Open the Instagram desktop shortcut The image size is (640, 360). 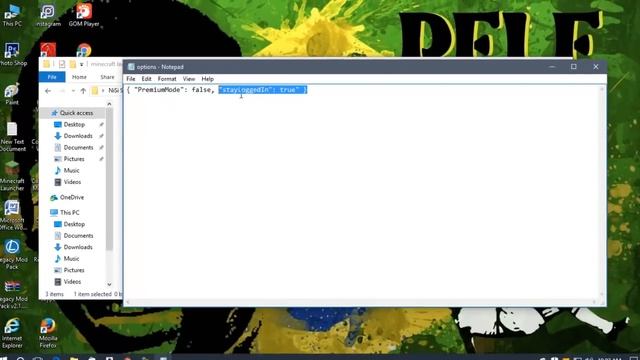(x=48, y=15)
